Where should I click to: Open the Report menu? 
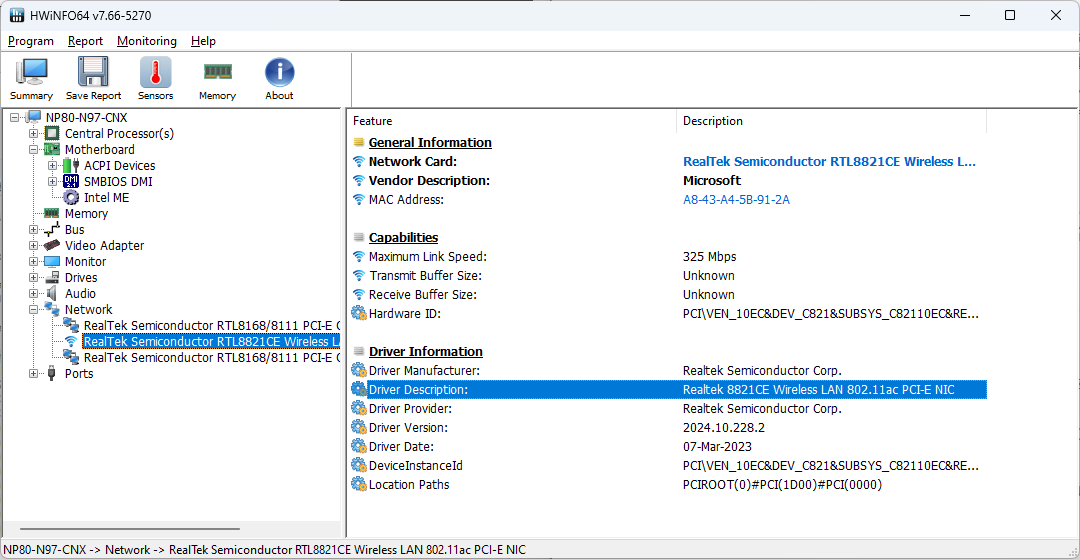[x=85, y=41]
